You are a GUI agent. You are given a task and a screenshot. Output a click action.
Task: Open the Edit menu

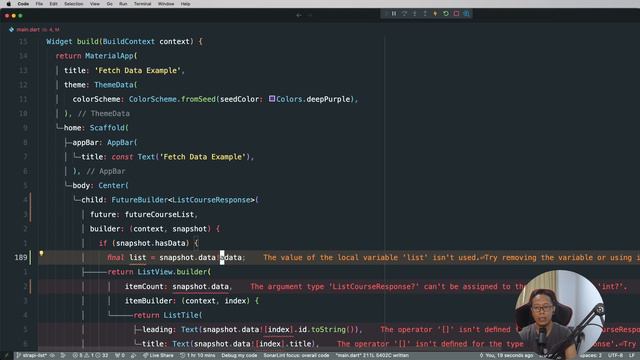pyautogui.click(x=53, y=4)
